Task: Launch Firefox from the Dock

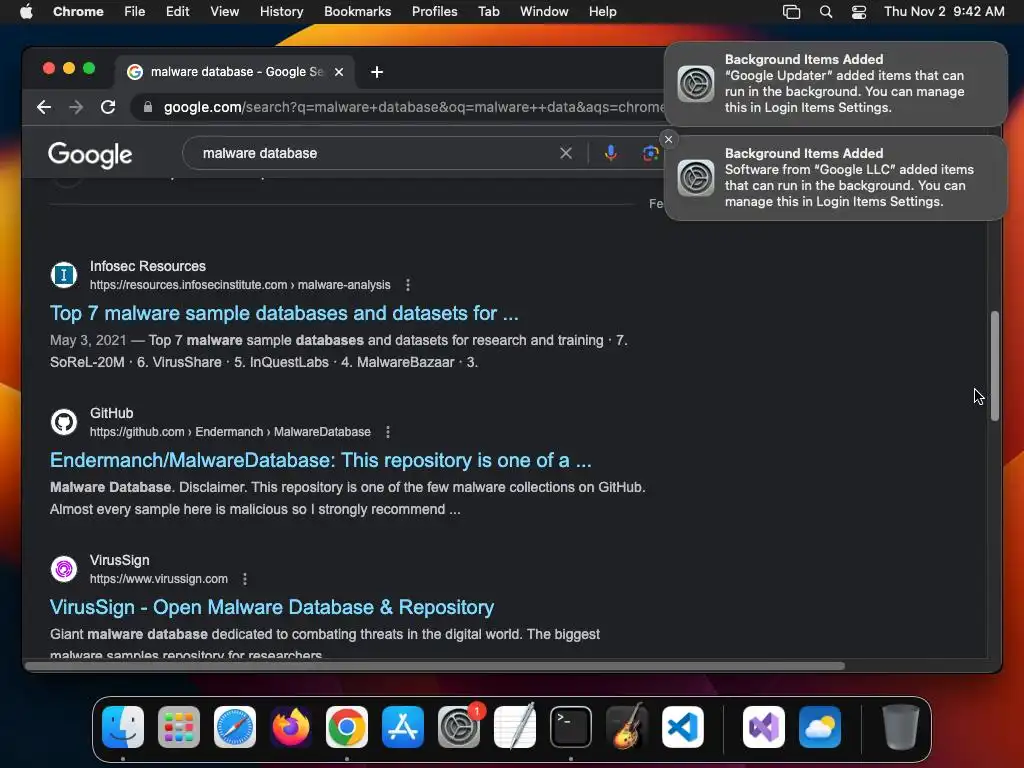Action: pos(291,727)
